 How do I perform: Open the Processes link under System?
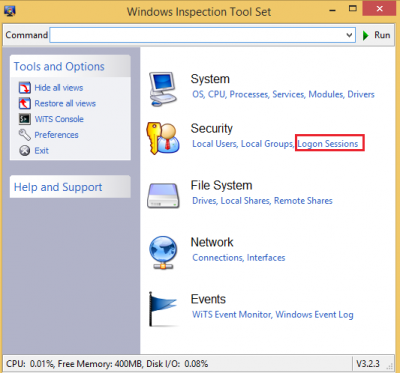coord(249,94)
